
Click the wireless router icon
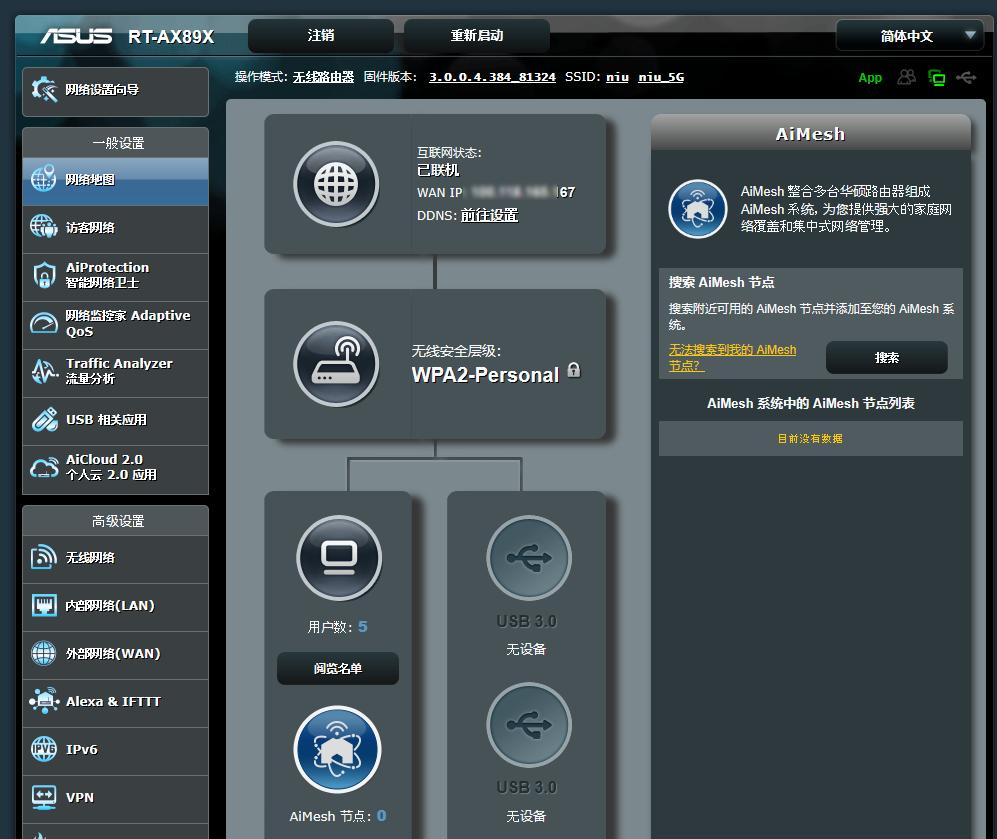point(336,364)
